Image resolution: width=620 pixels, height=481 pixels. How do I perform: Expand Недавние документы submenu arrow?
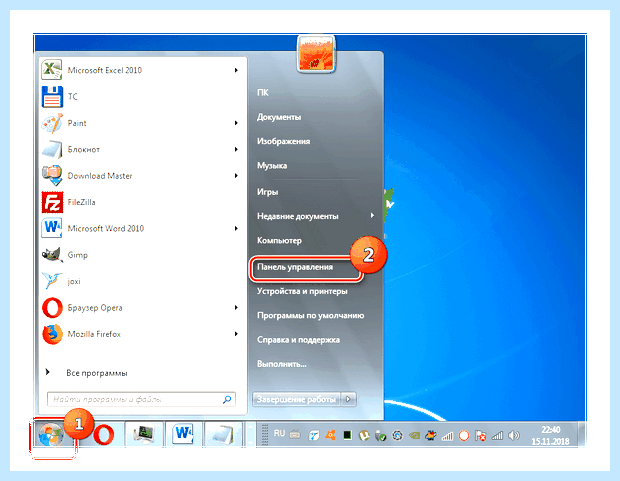point(372,216)
